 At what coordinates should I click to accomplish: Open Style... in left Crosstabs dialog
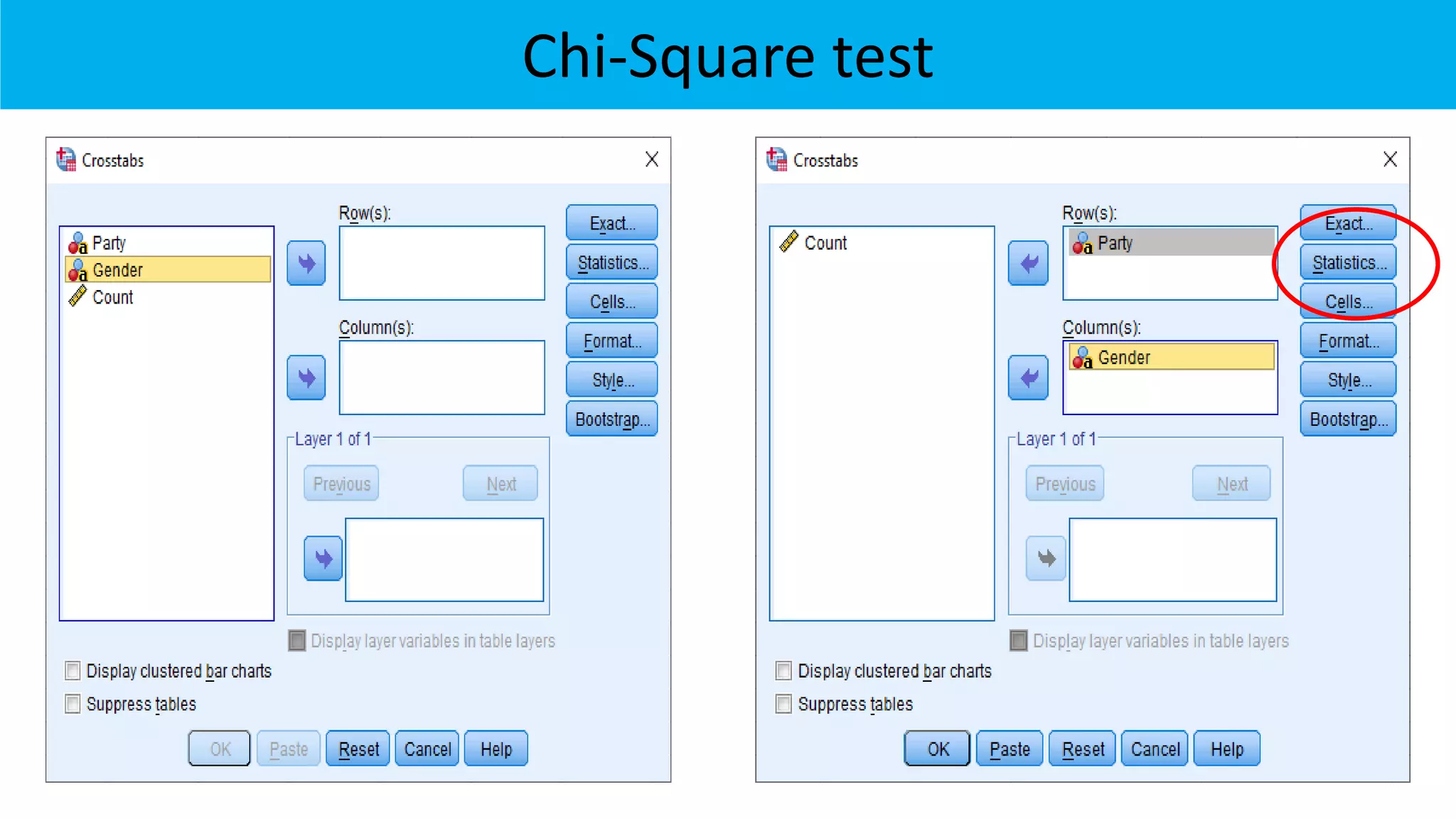click(612, 380)
